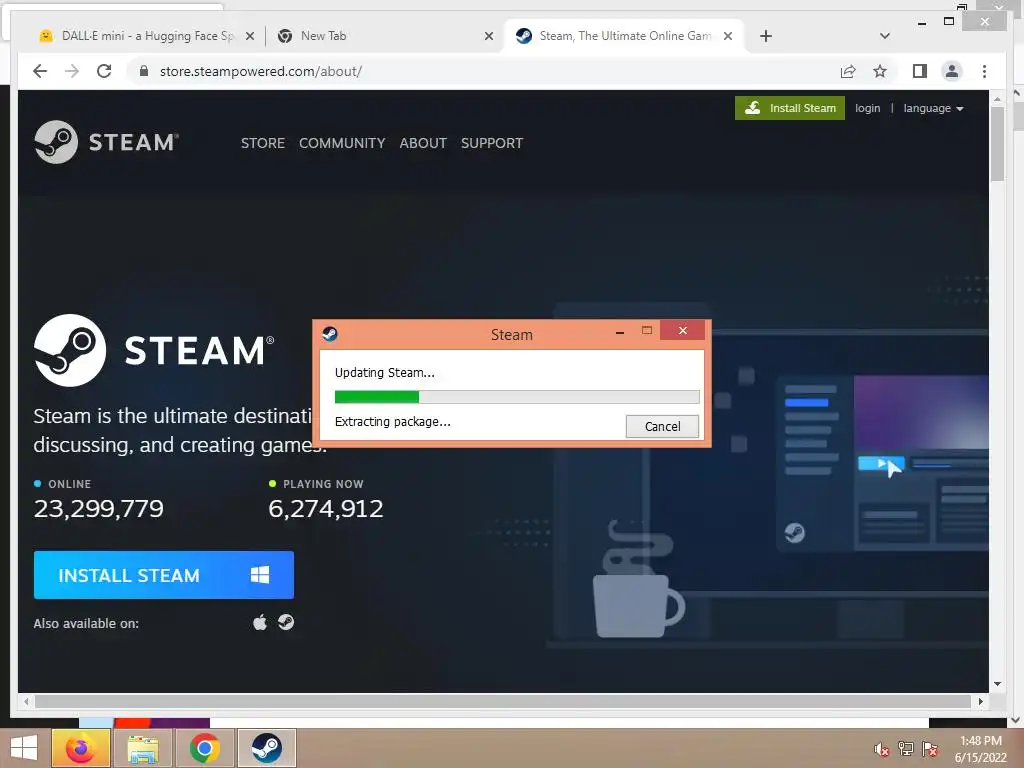The width and height of the screenshot is (1024, 768).
Task: Click the Updating Steam progress bar
Action: point(517,396)
